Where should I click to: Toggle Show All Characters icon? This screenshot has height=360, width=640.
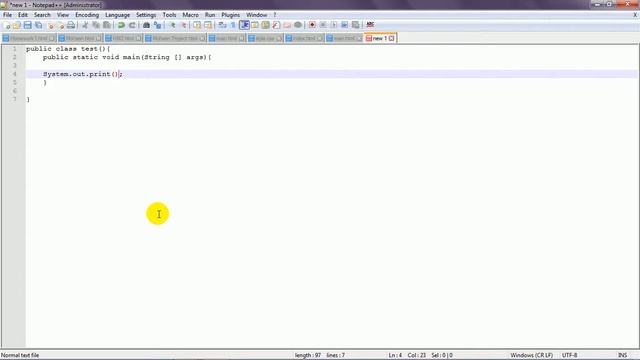[x=233, y=25]
